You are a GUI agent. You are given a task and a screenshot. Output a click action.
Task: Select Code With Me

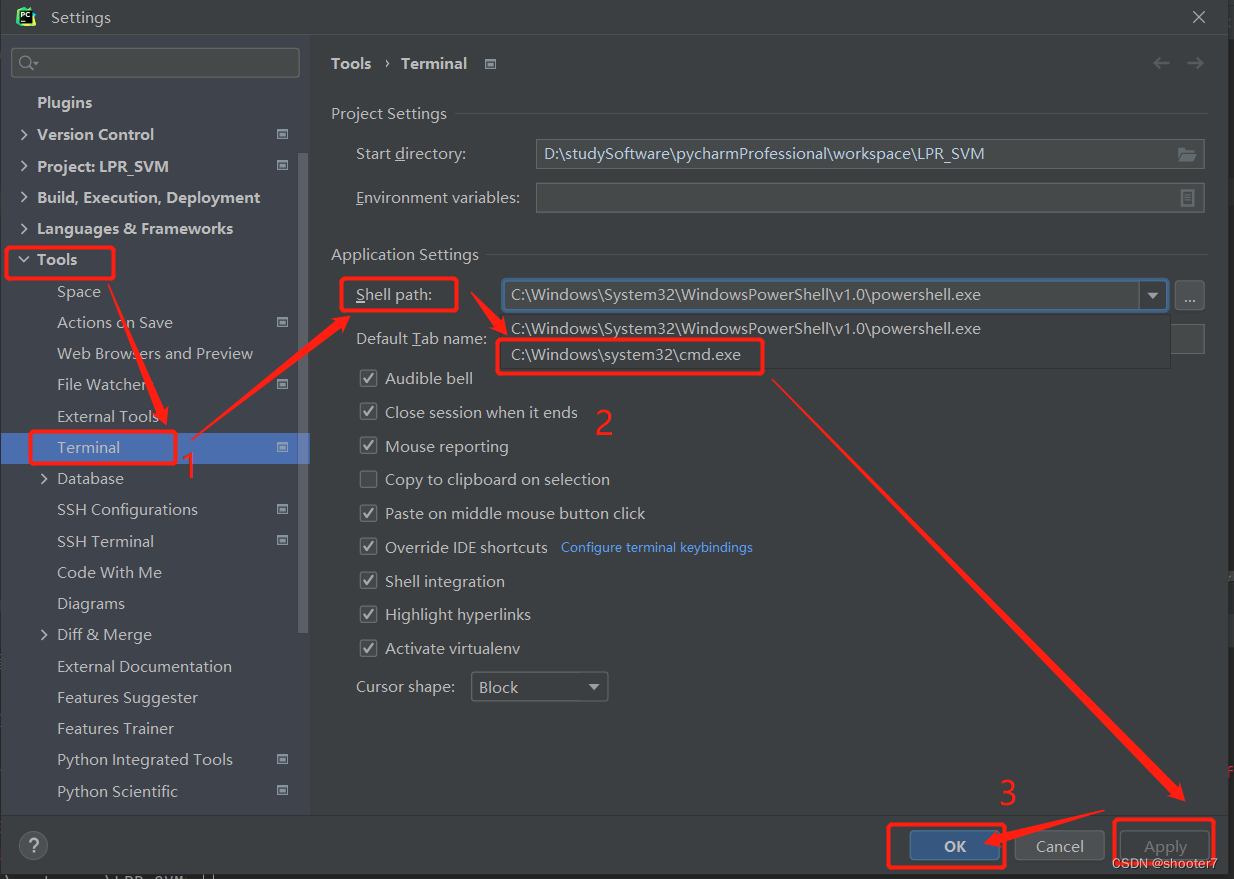(110, 573)
